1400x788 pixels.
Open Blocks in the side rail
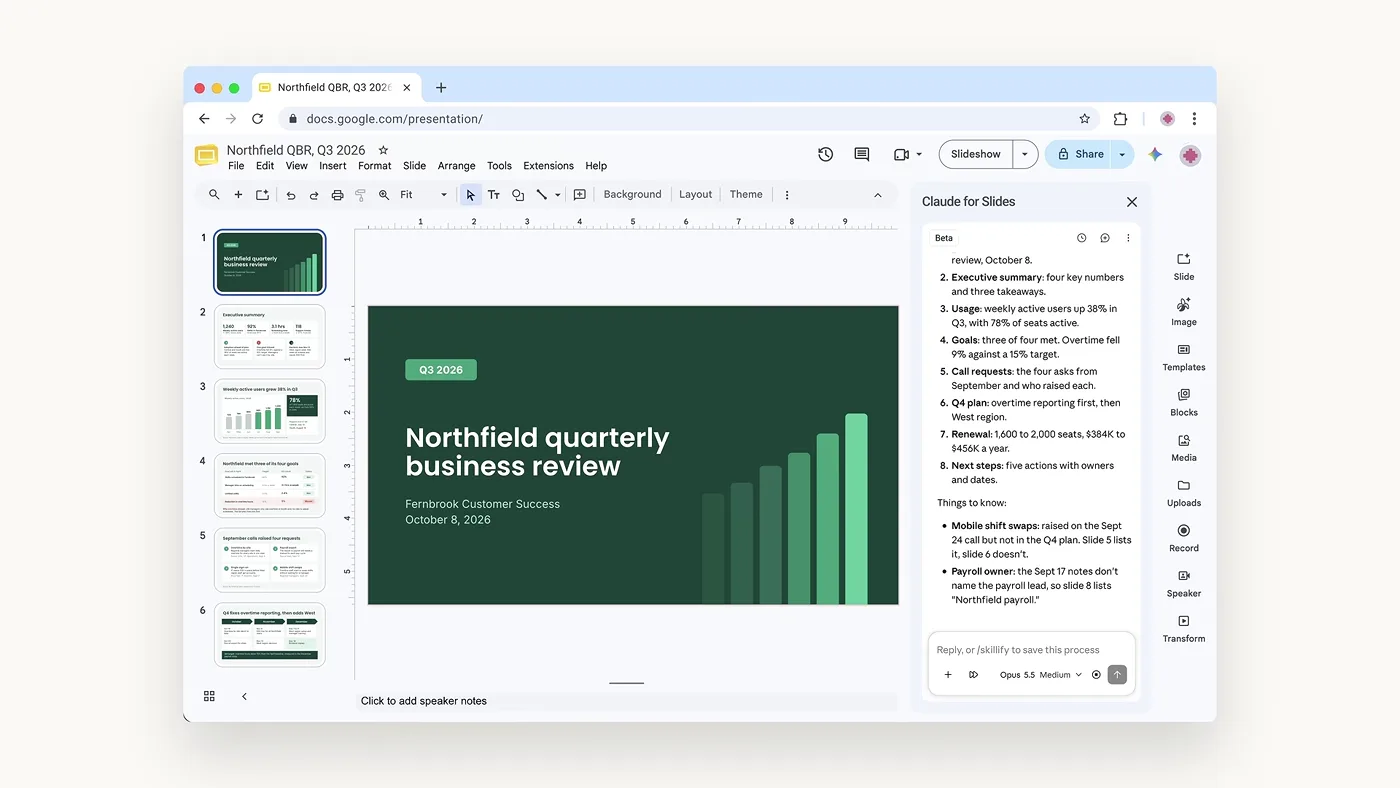pyautogui.click(x=1184, y=402)
